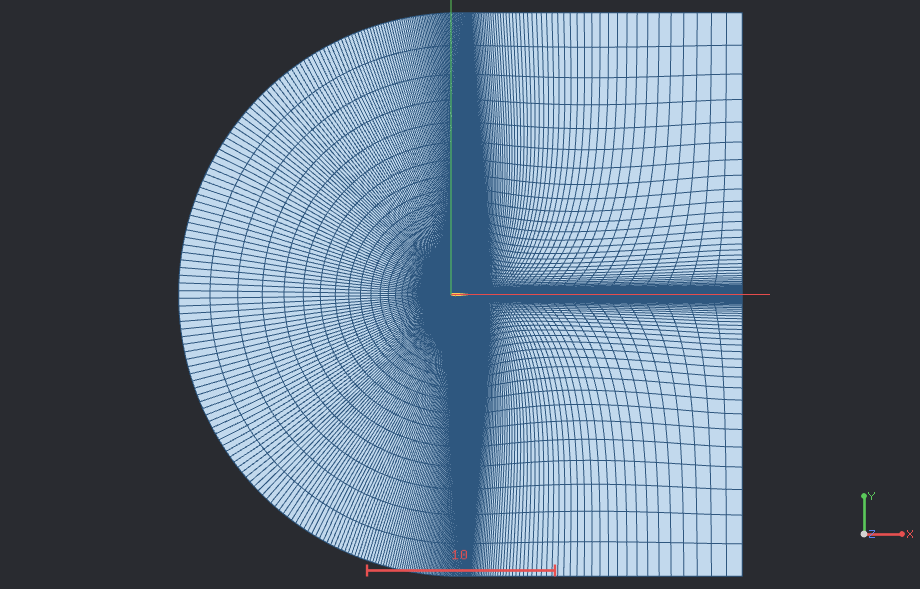The width and height of the screenshot is (920, 589).
Task: Click the red X axis handle on gizmo
Action: [902, 534]
